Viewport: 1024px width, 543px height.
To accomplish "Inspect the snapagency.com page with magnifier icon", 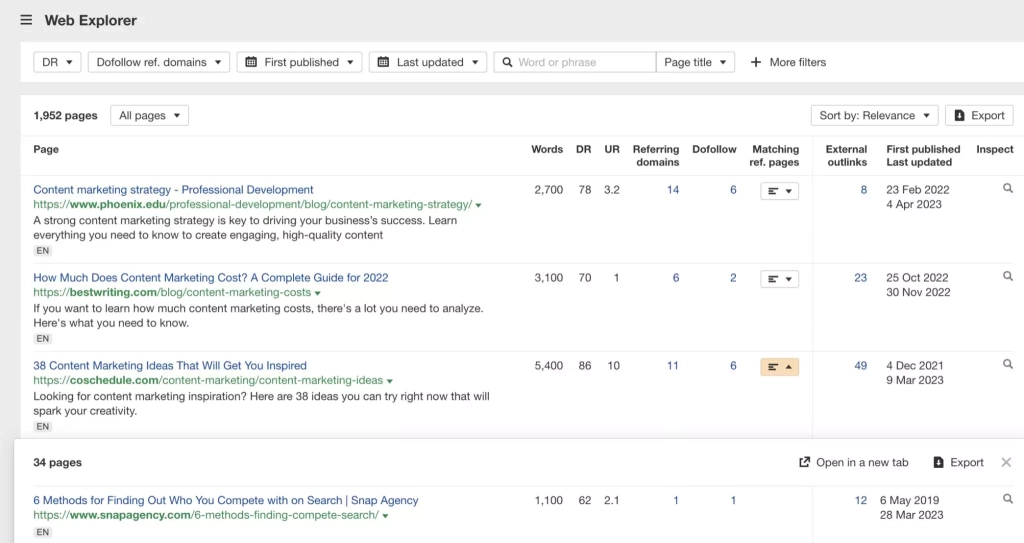I will [1008, 499].
